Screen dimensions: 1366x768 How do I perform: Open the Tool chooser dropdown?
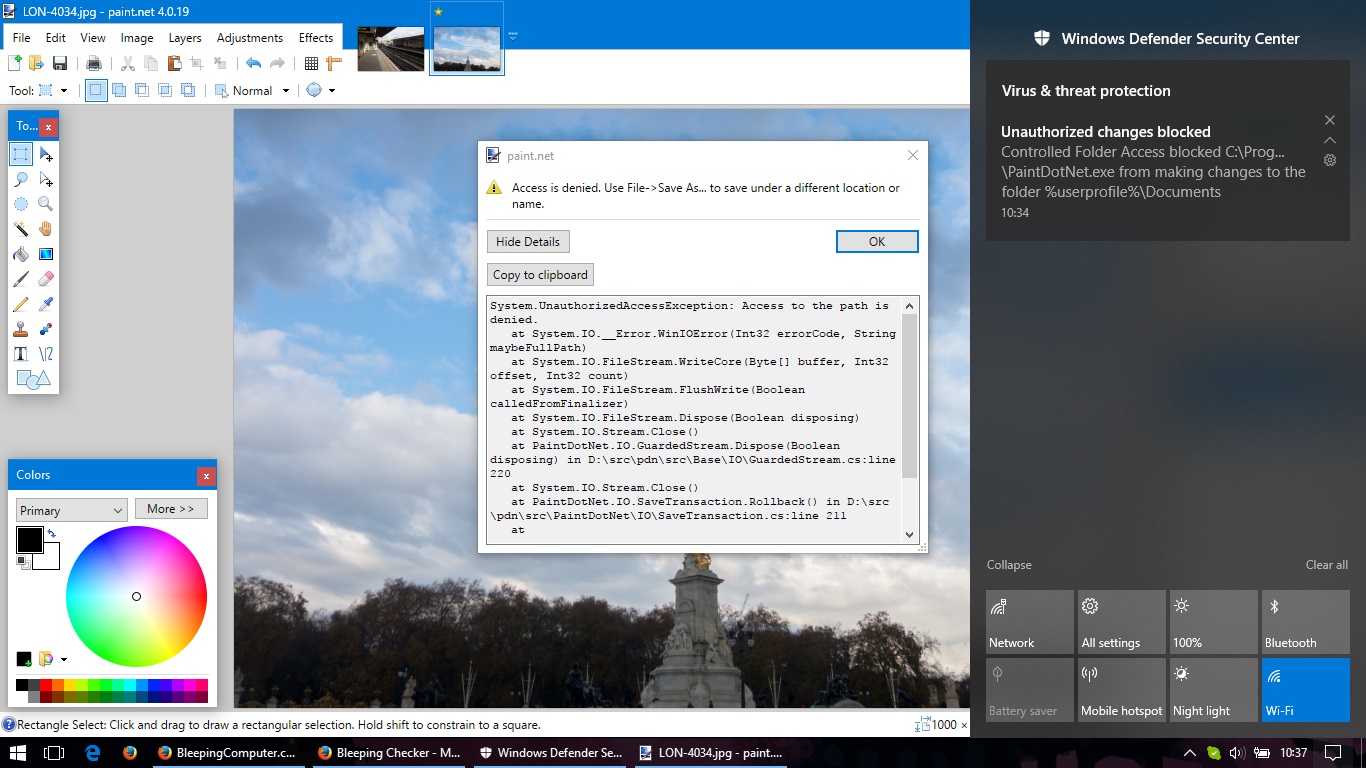[53, 90]
